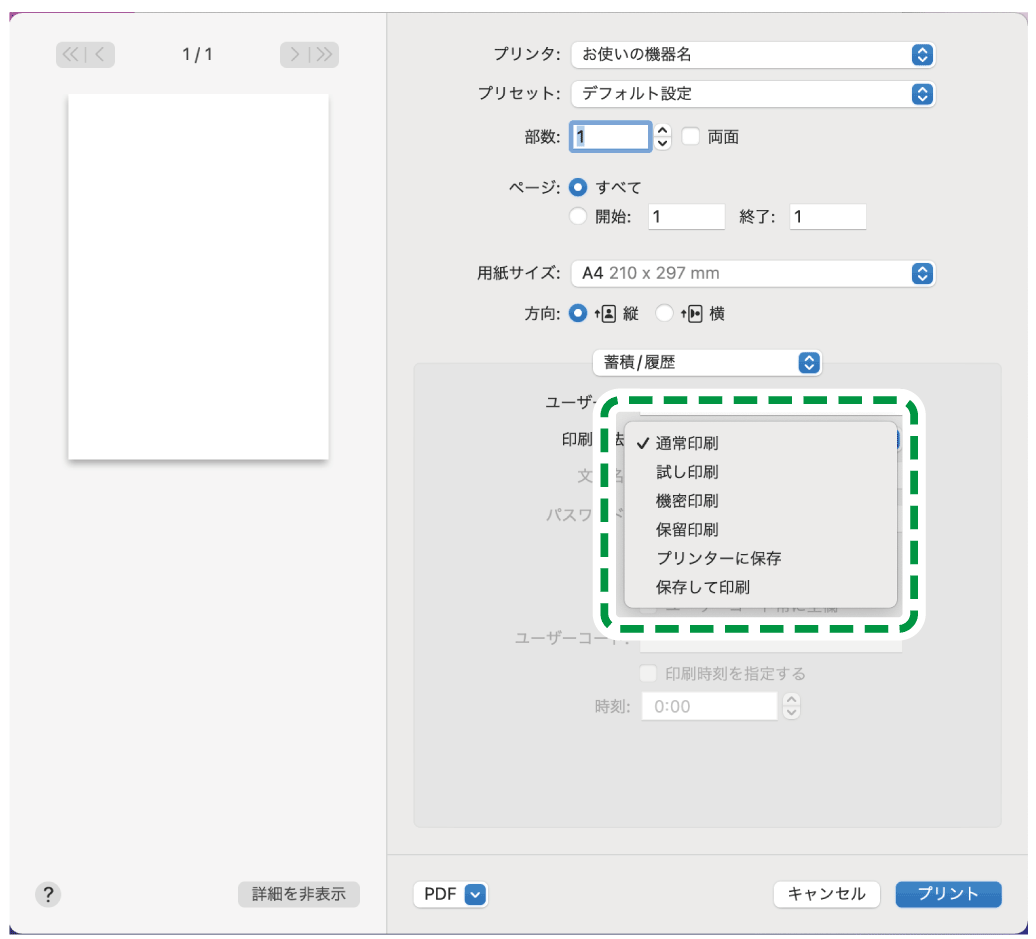Go to next page in preview

pyautogui.click(x=294, y=55)
